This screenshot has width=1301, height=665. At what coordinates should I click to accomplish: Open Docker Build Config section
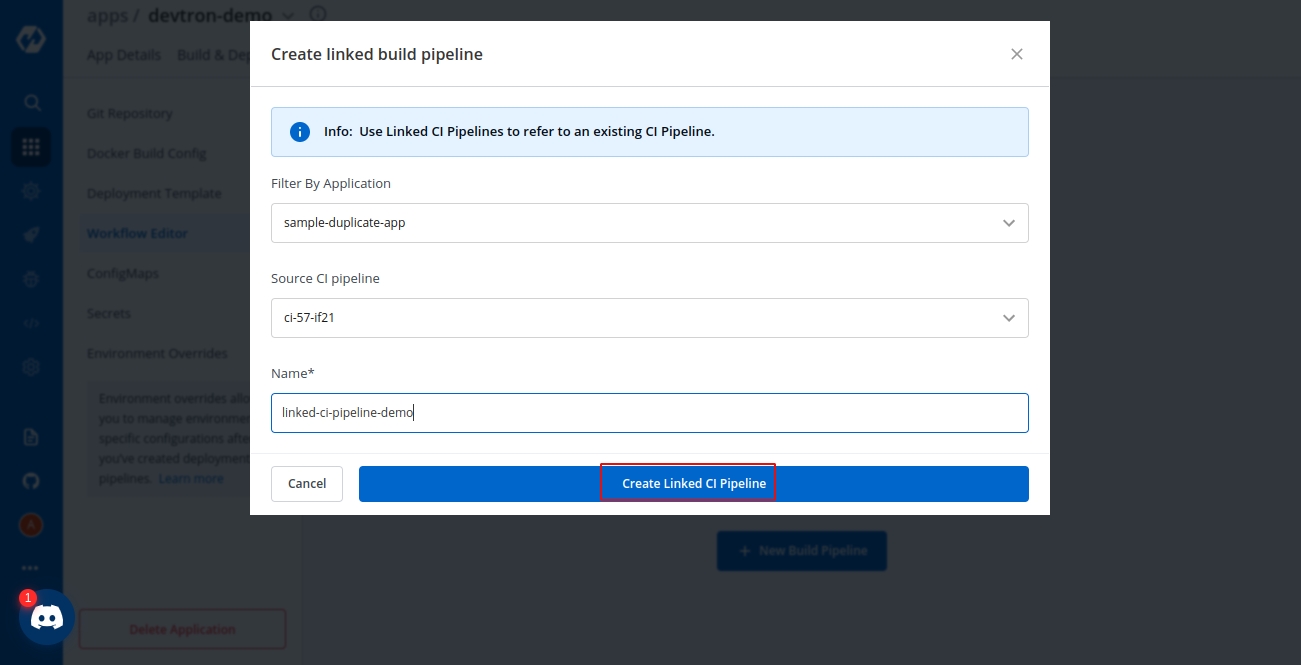147,154
